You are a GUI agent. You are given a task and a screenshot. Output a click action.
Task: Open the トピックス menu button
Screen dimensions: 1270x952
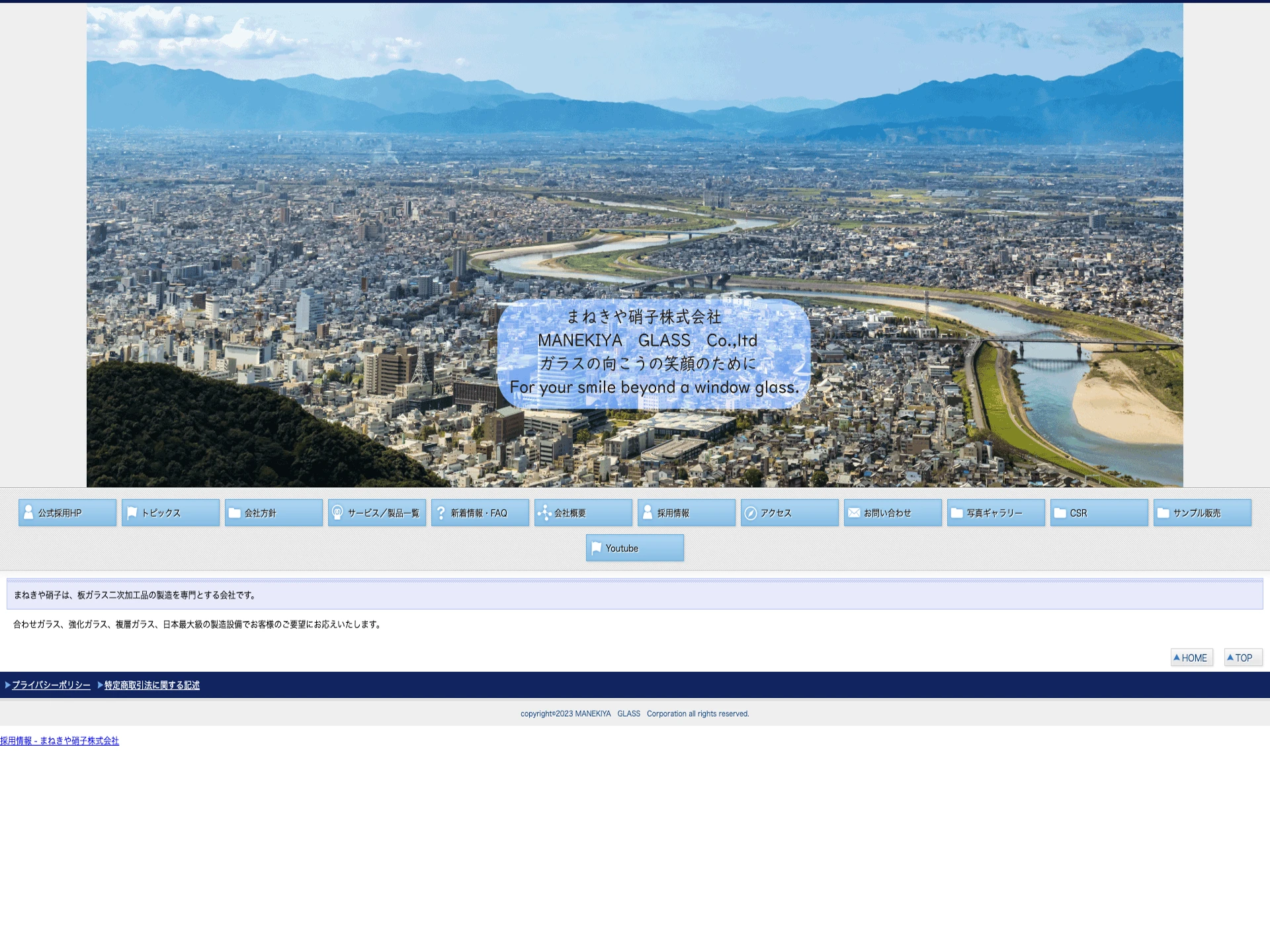click(x=171, y=512)
